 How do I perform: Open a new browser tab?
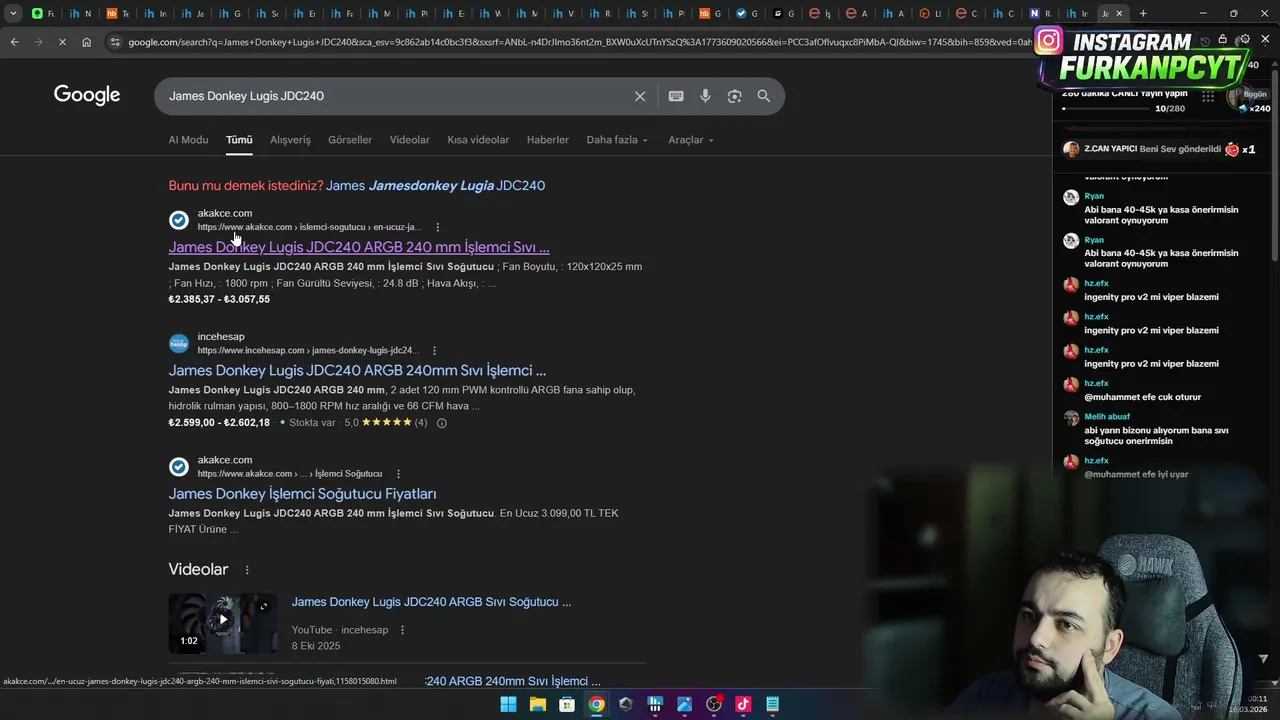(x=1143, y=13)
